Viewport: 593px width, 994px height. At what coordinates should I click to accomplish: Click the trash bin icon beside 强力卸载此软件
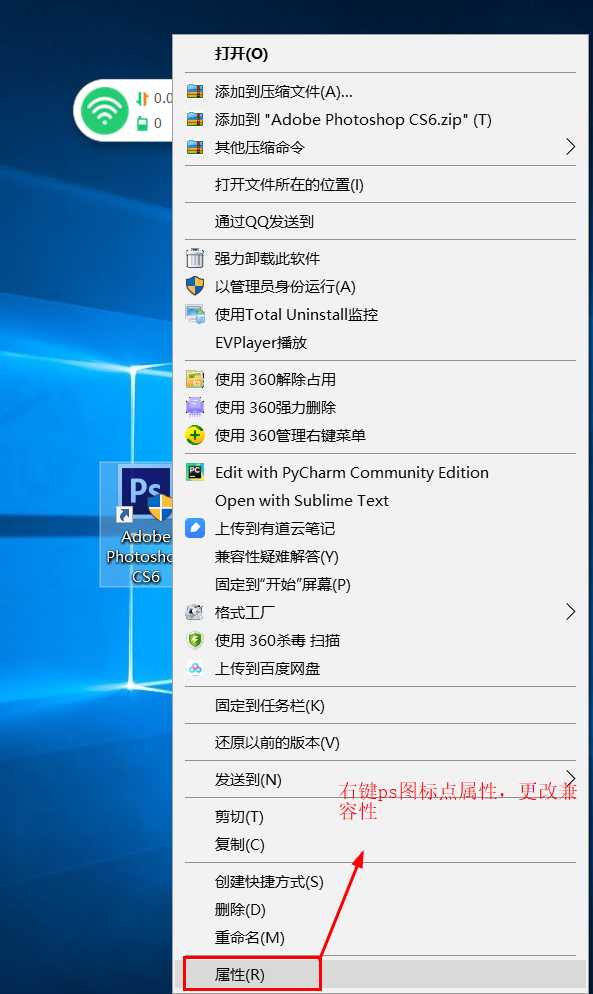tap(195, 258)
